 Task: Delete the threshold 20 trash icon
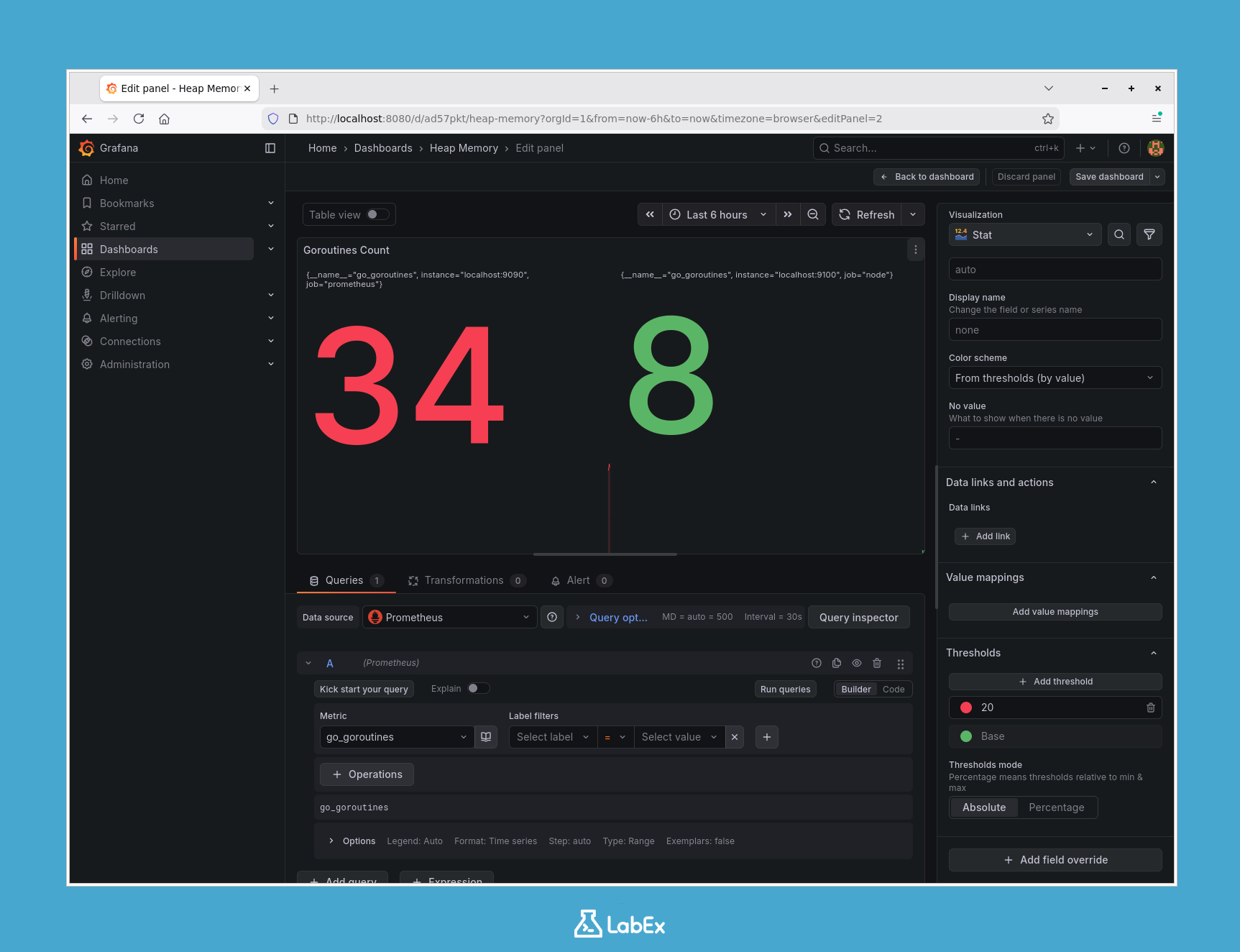pos(1151,708)
